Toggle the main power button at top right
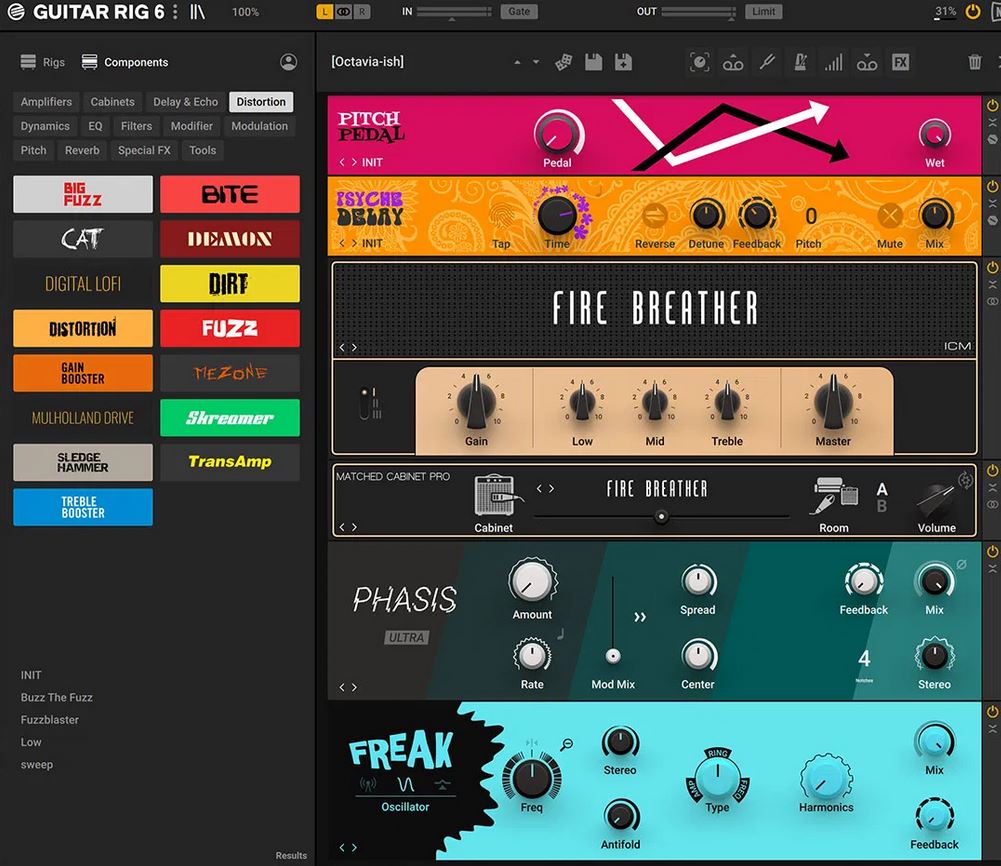The image size is (1001, 866). [972, 11]
